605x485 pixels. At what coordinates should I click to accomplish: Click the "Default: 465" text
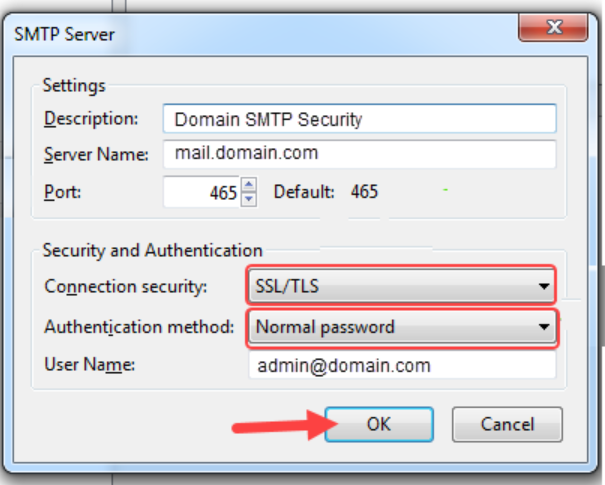[x=326, y=191]
